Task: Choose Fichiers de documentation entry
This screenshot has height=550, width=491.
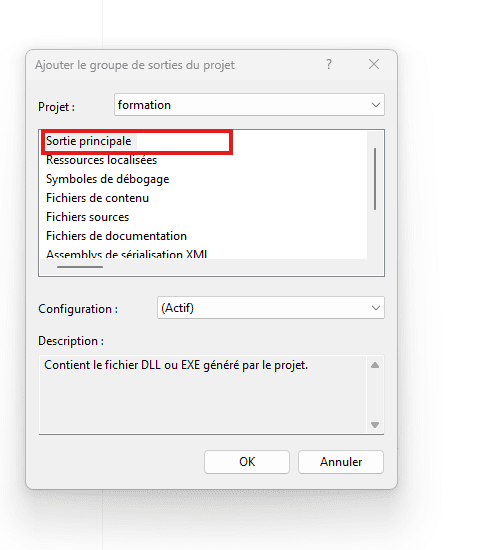Action: coord(116,236)
